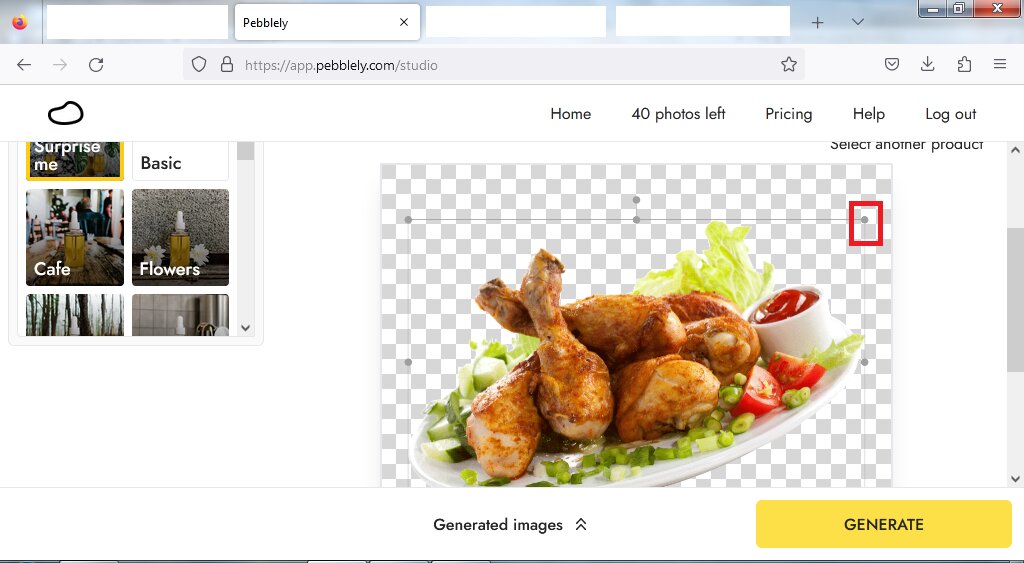Open a new tab with plus

(818, 23)
